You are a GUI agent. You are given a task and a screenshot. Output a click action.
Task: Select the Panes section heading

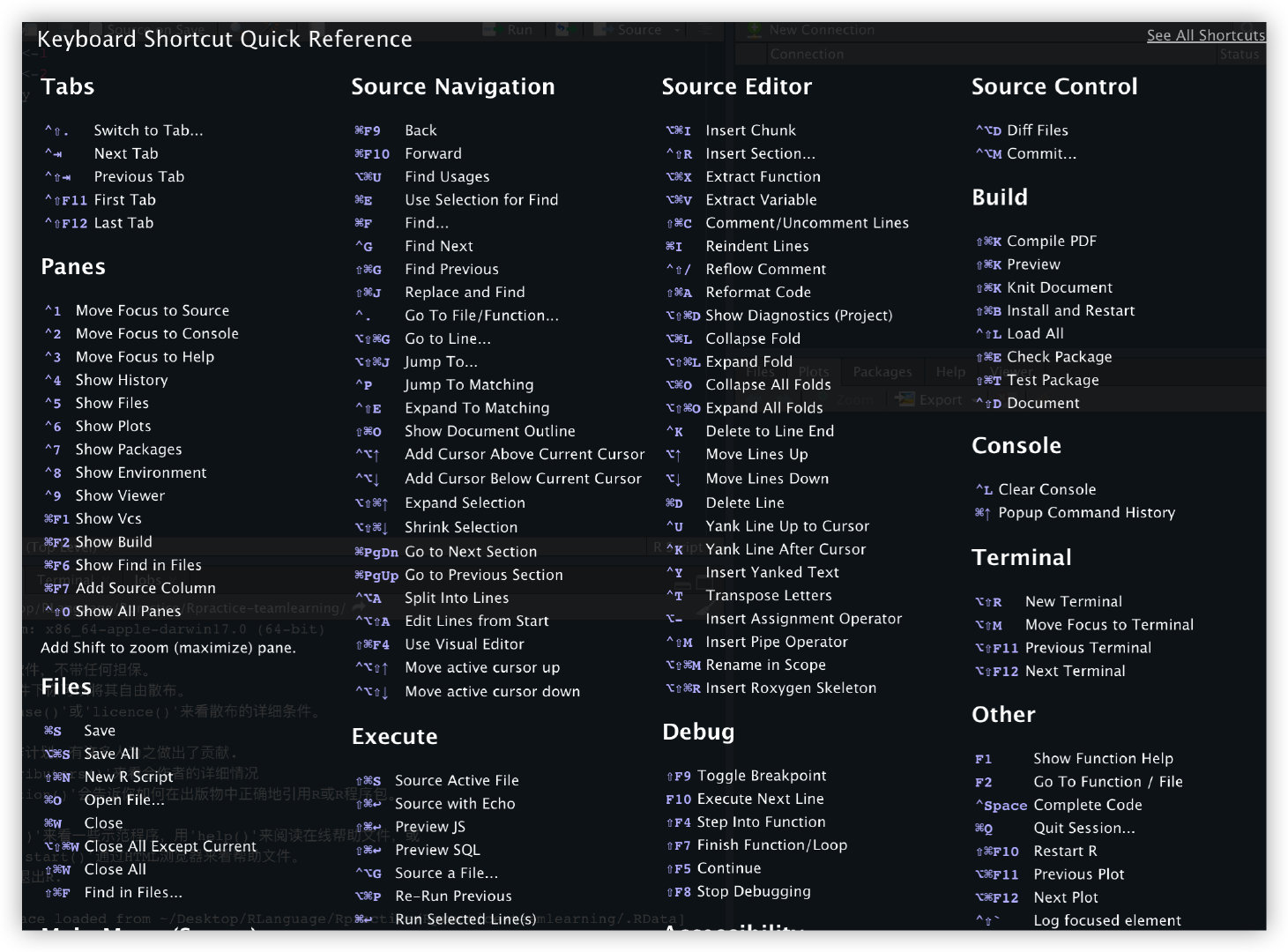[x=72, y=267]
